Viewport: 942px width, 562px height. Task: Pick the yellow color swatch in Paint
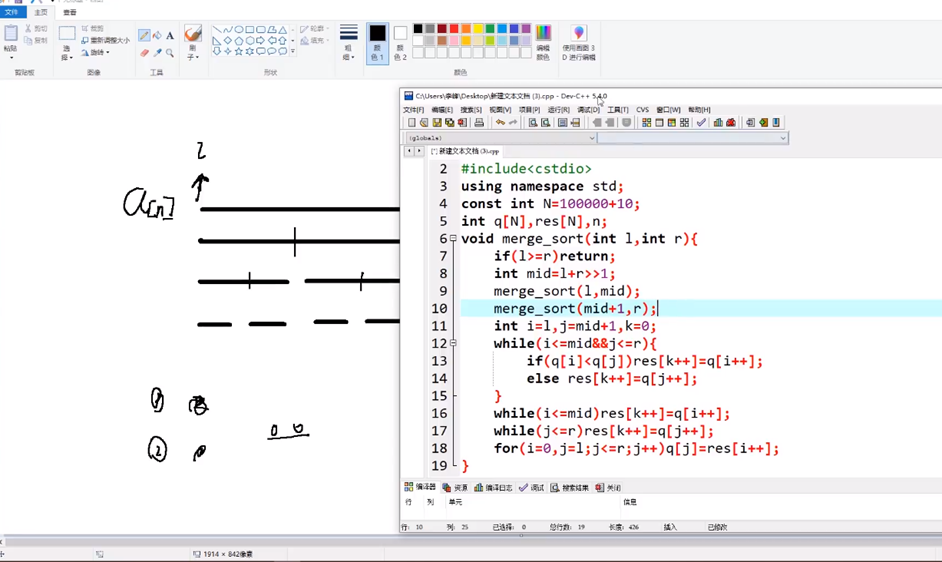point(478,28)
